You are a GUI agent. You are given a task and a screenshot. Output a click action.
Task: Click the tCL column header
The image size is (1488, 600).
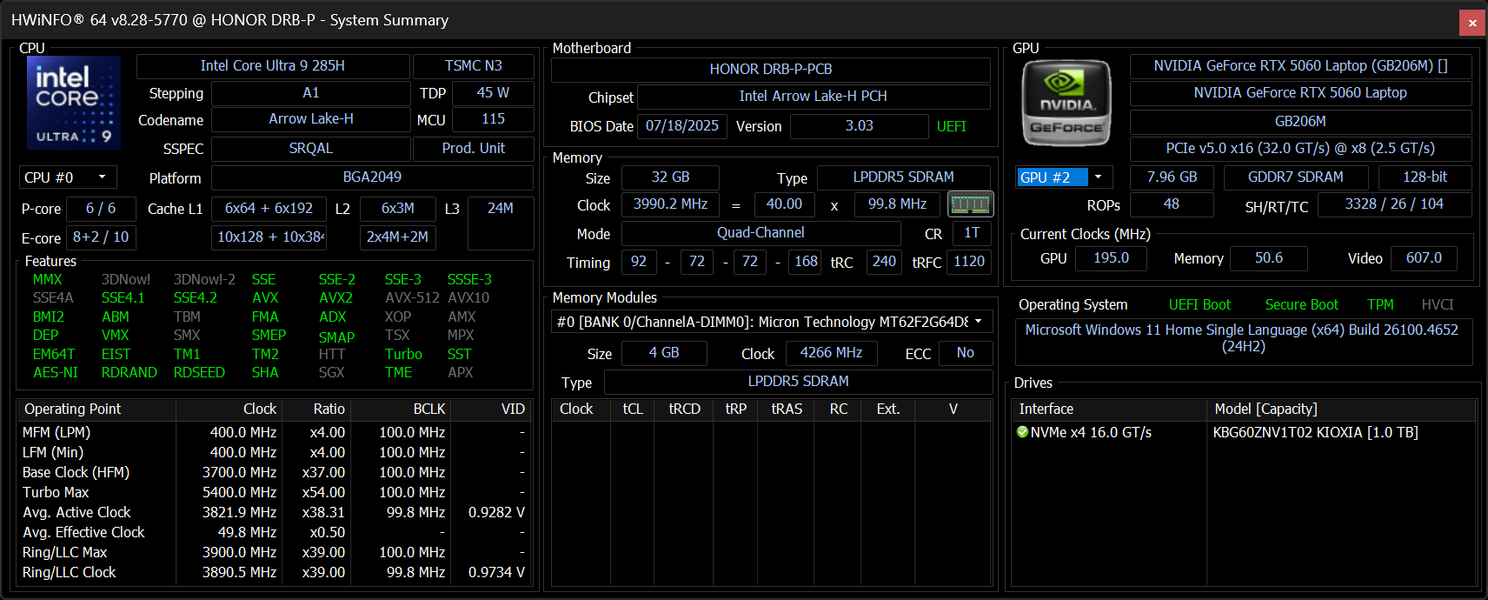pos(633,409)
